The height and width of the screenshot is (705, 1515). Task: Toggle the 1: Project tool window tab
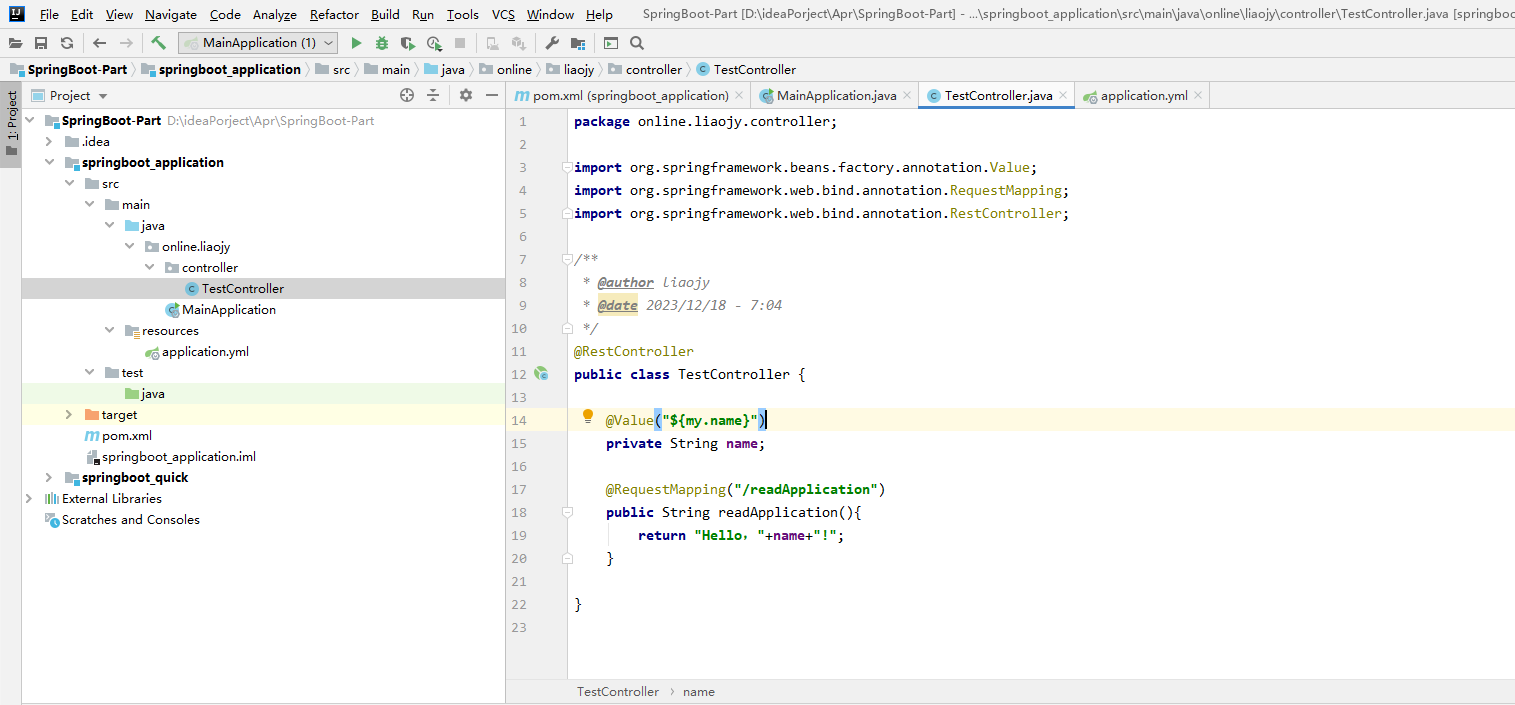pyautogui.click(x=11, y=125)
